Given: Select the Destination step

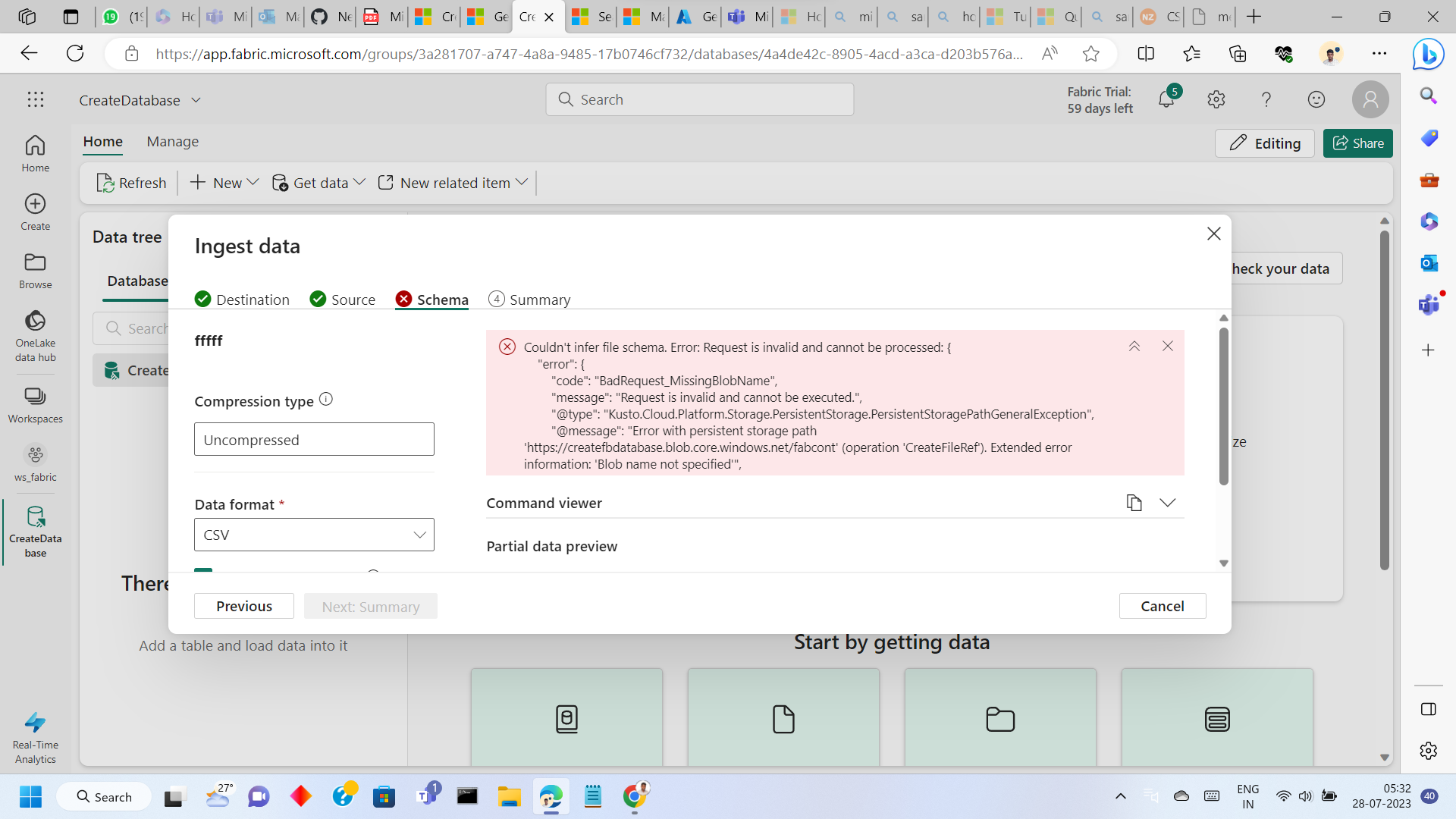Looking at the screenshot, I should (253, 299).
